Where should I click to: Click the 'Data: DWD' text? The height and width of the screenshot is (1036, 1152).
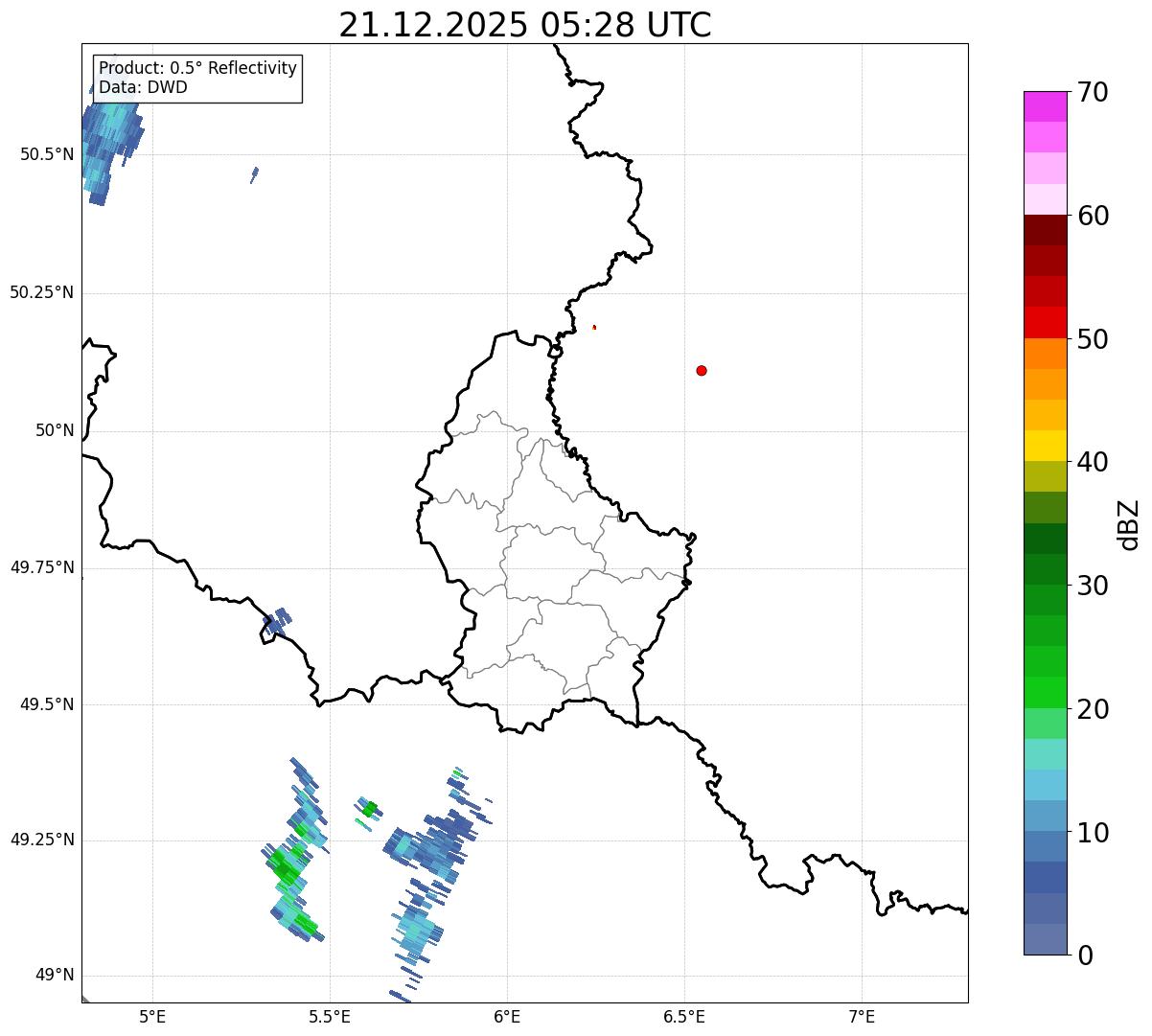pos(143,87)
